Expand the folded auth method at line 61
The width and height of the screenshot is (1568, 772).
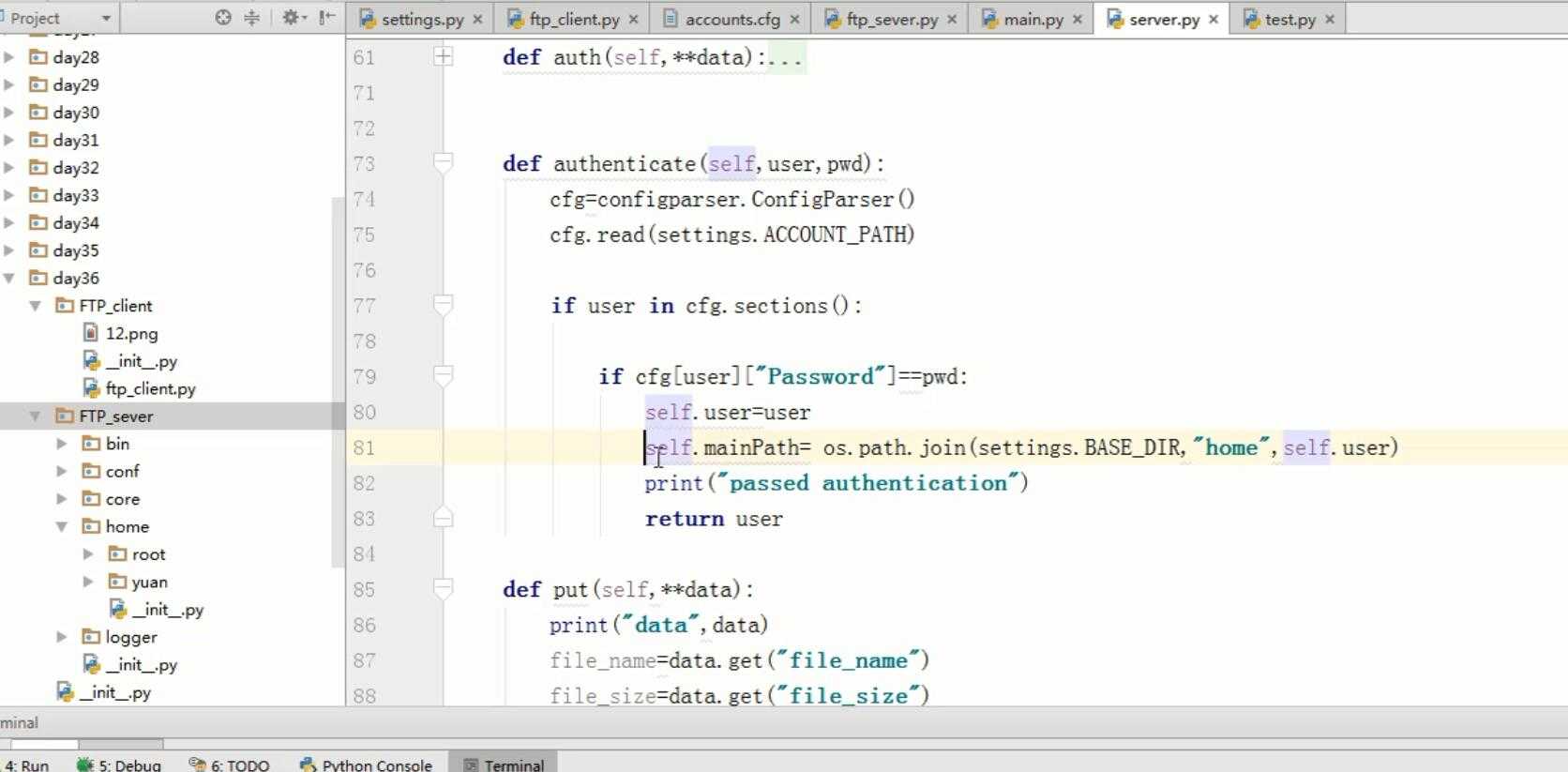[444, 57]
